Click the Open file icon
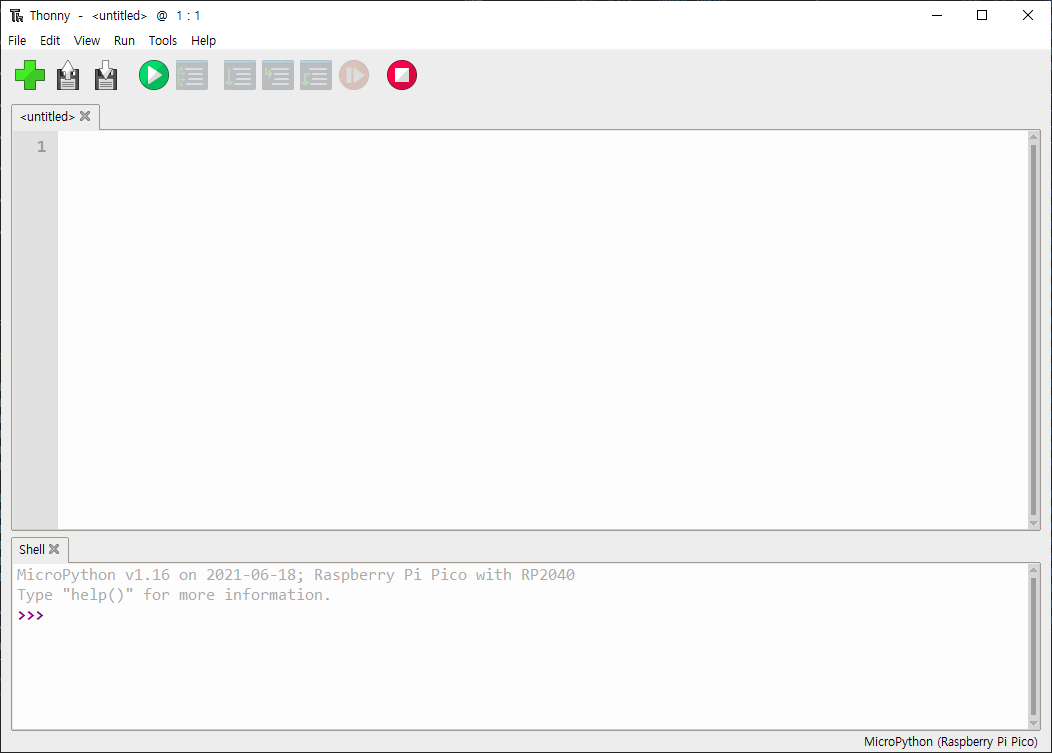1052x753 pixels. 68,75
